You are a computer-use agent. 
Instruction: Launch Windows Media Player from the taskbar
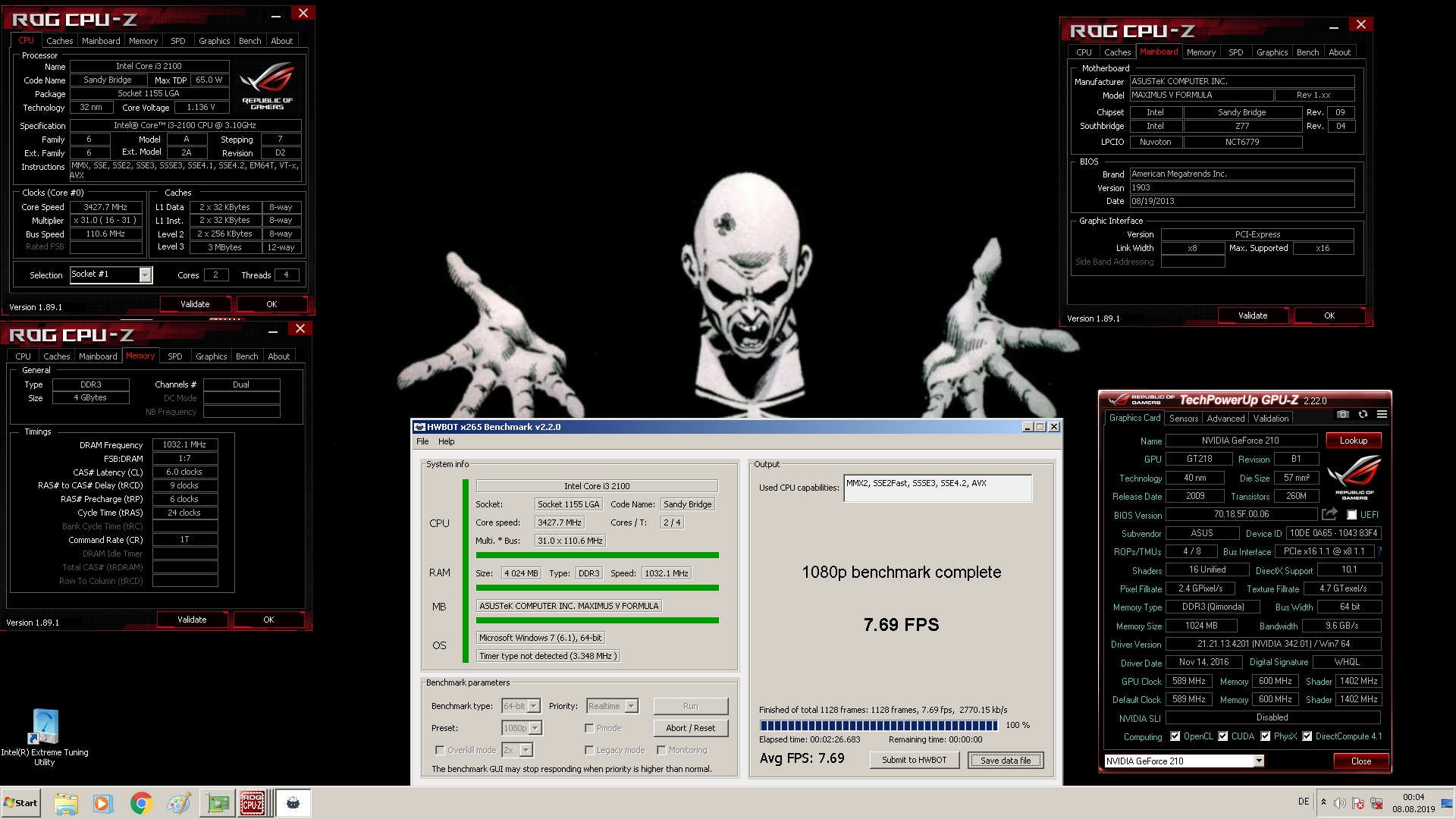[103, 803]
